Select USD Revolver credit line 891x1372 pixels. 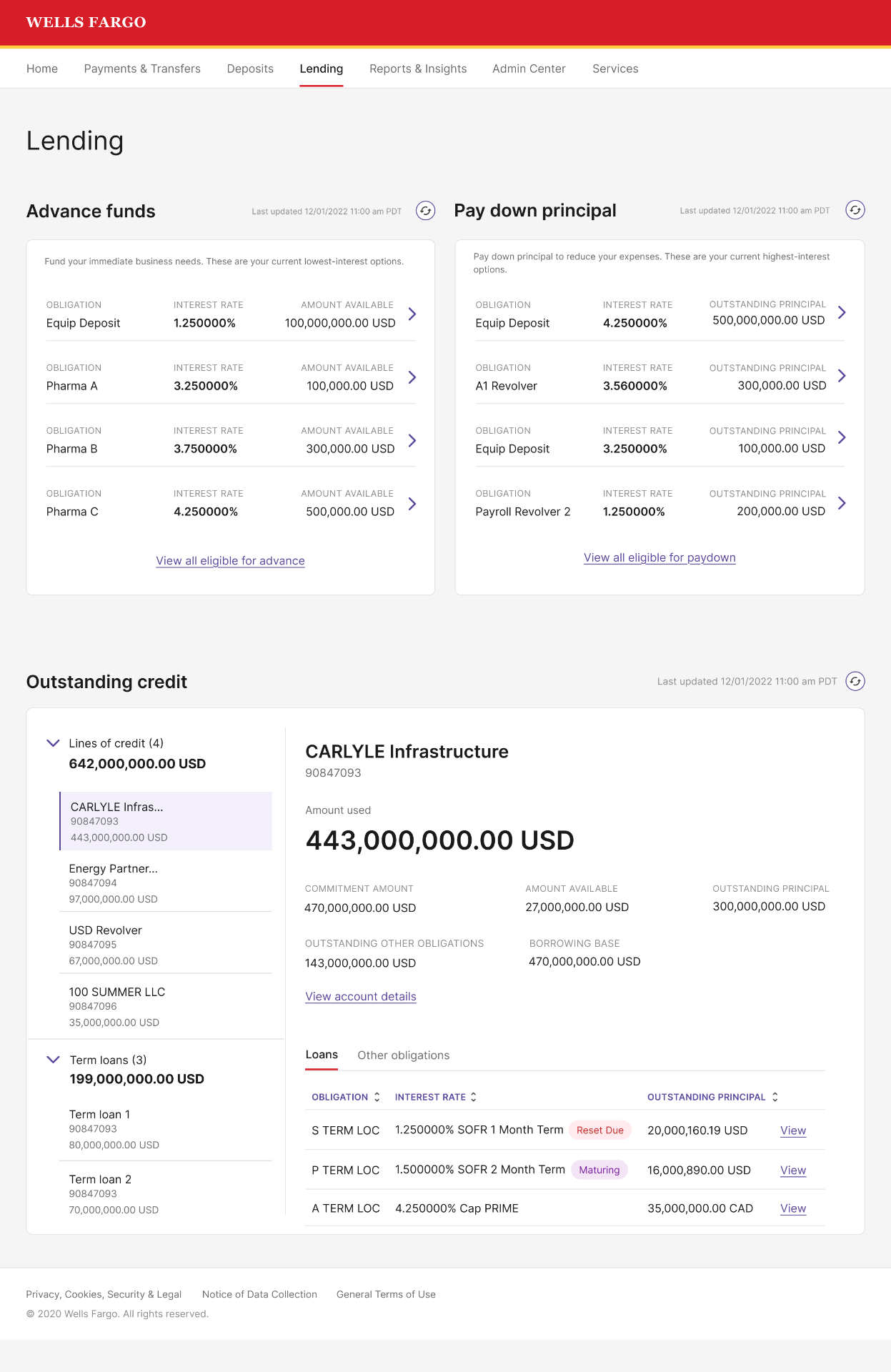tap(166, 945)
